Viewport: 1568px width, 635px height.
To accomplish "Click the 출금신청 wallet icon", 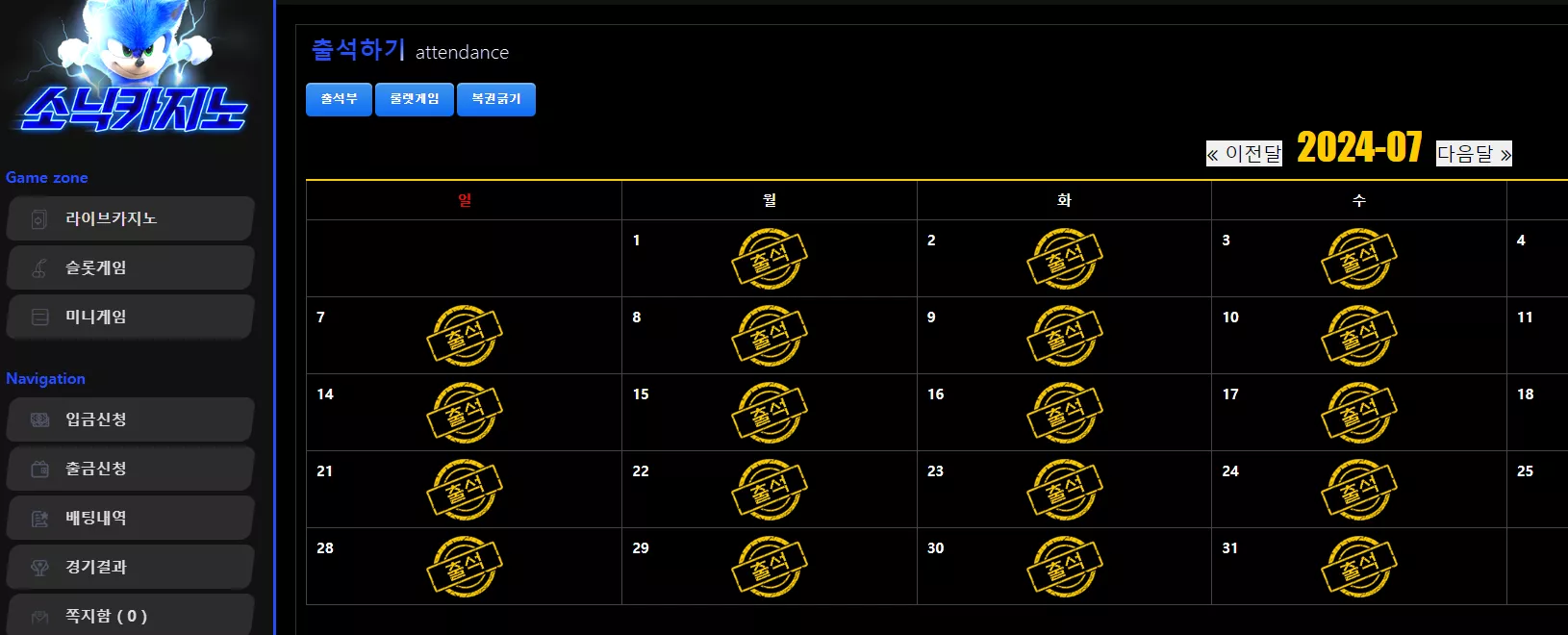I will (39, 470).
